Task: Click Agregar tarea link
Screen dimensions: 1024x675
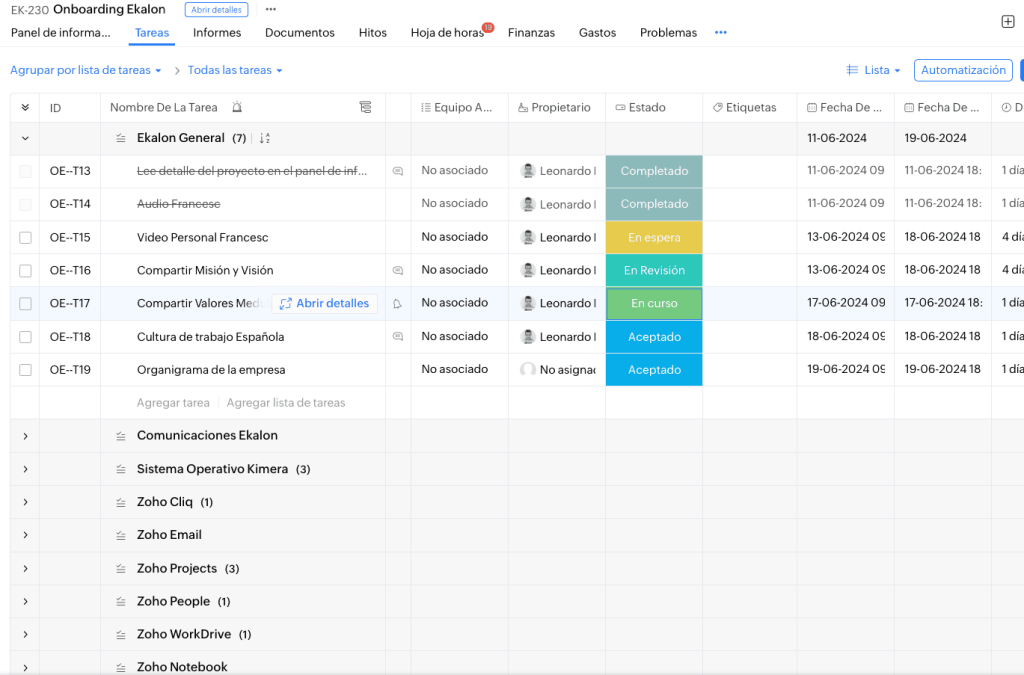Action: [173, 403]
